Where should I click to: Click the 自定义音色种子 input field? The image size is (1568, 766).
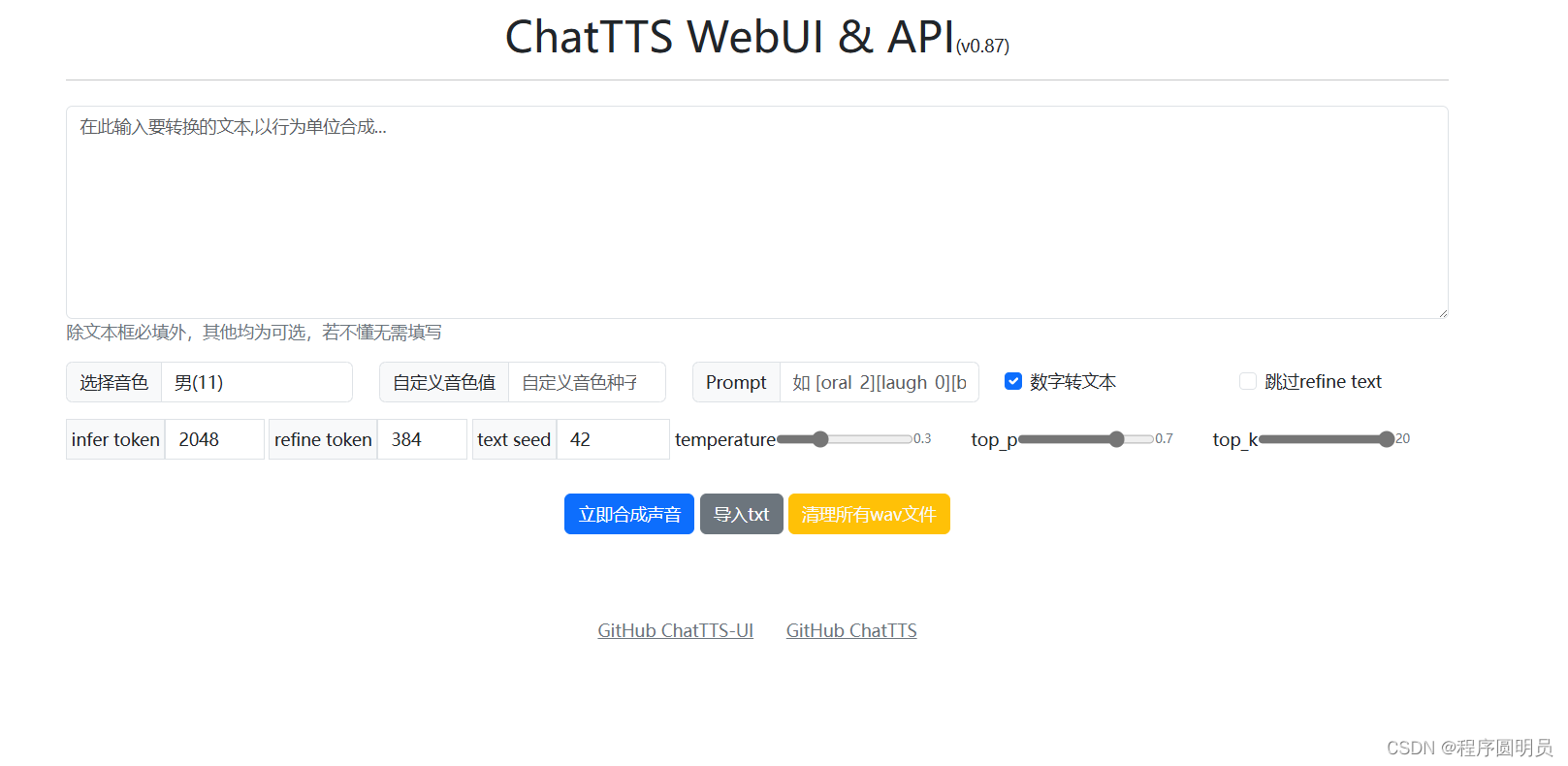(587, 382)
